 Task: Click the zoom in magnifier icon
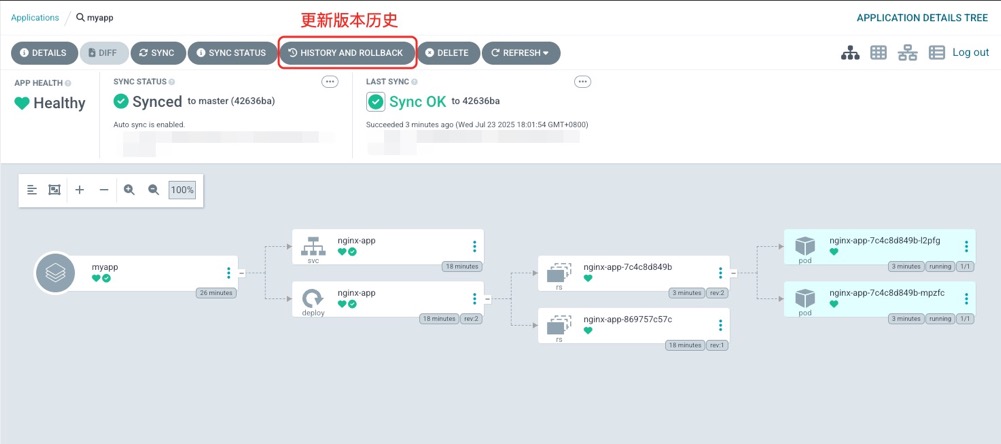click(x=129, y=190)
